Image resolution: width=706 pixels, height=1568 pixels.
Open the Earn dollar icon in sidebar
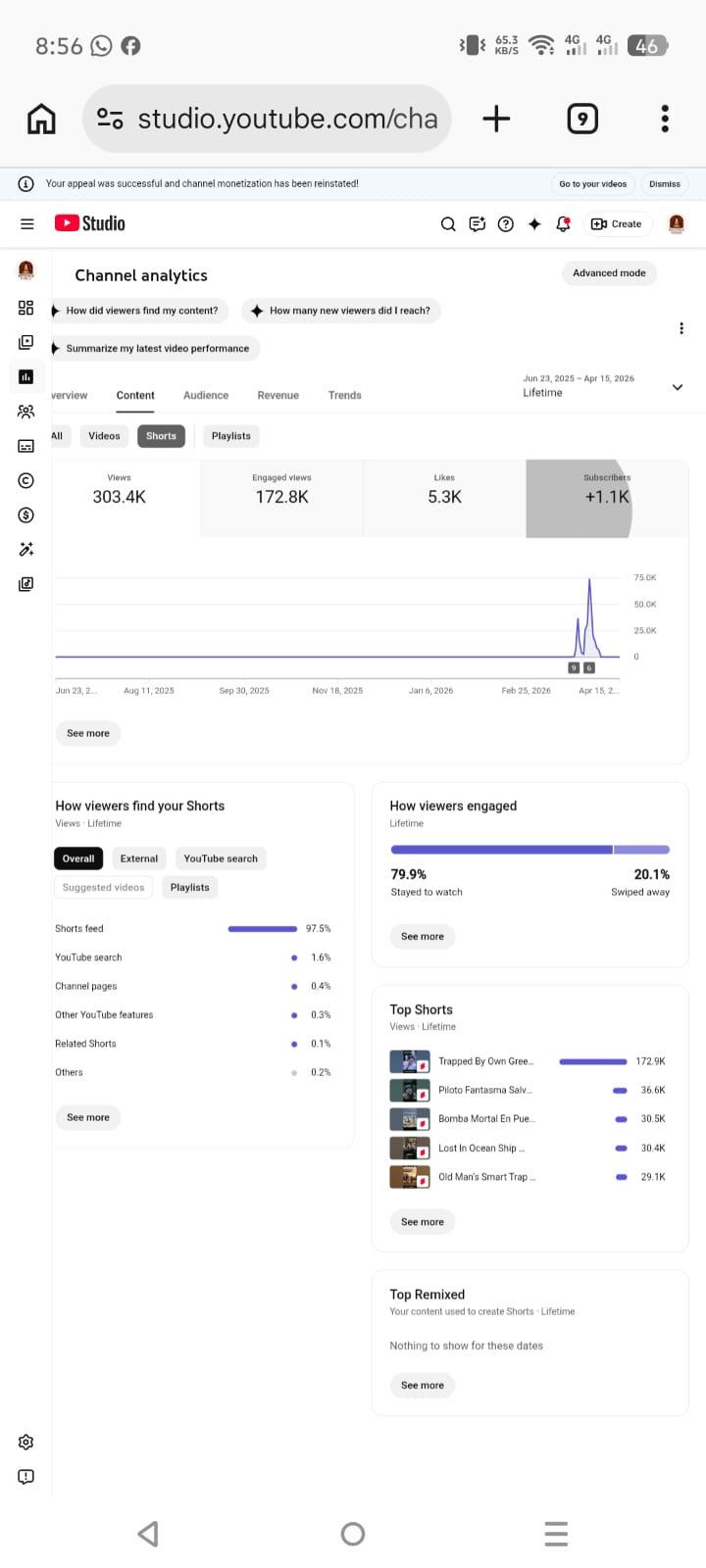click(x=26, y=514)
